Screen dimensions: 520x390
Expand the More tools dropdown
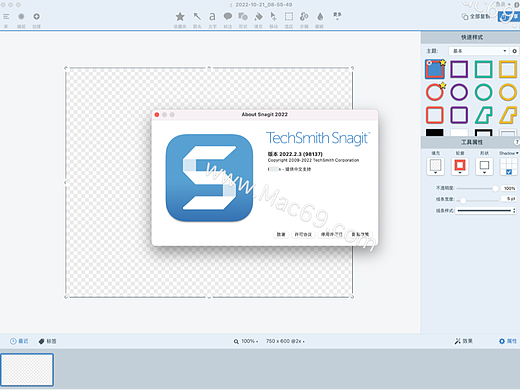click(x=337, y=16)
